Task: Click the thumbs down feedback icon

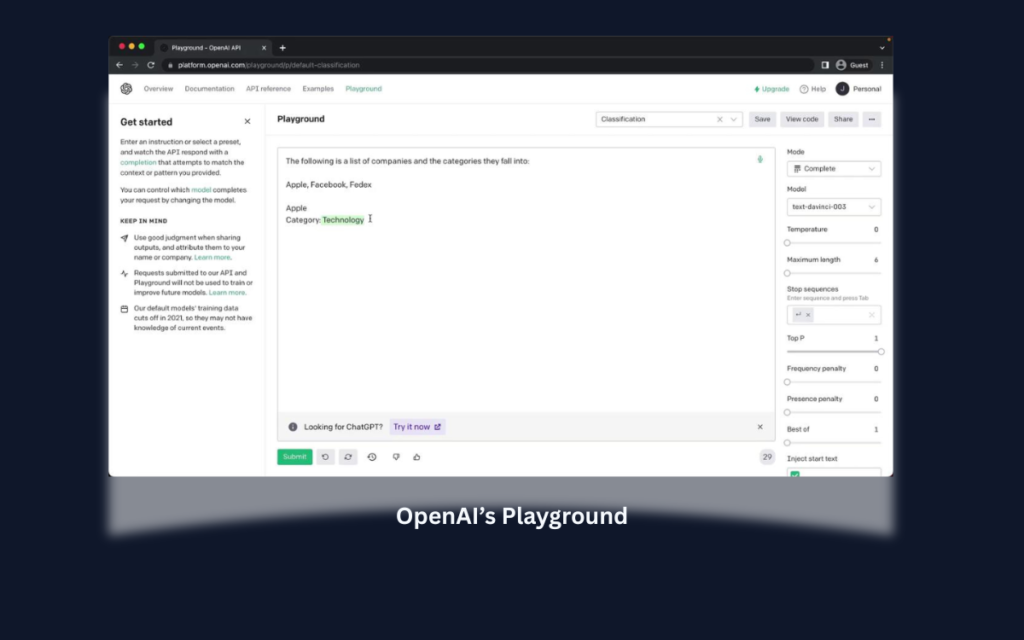Action: 396,456
